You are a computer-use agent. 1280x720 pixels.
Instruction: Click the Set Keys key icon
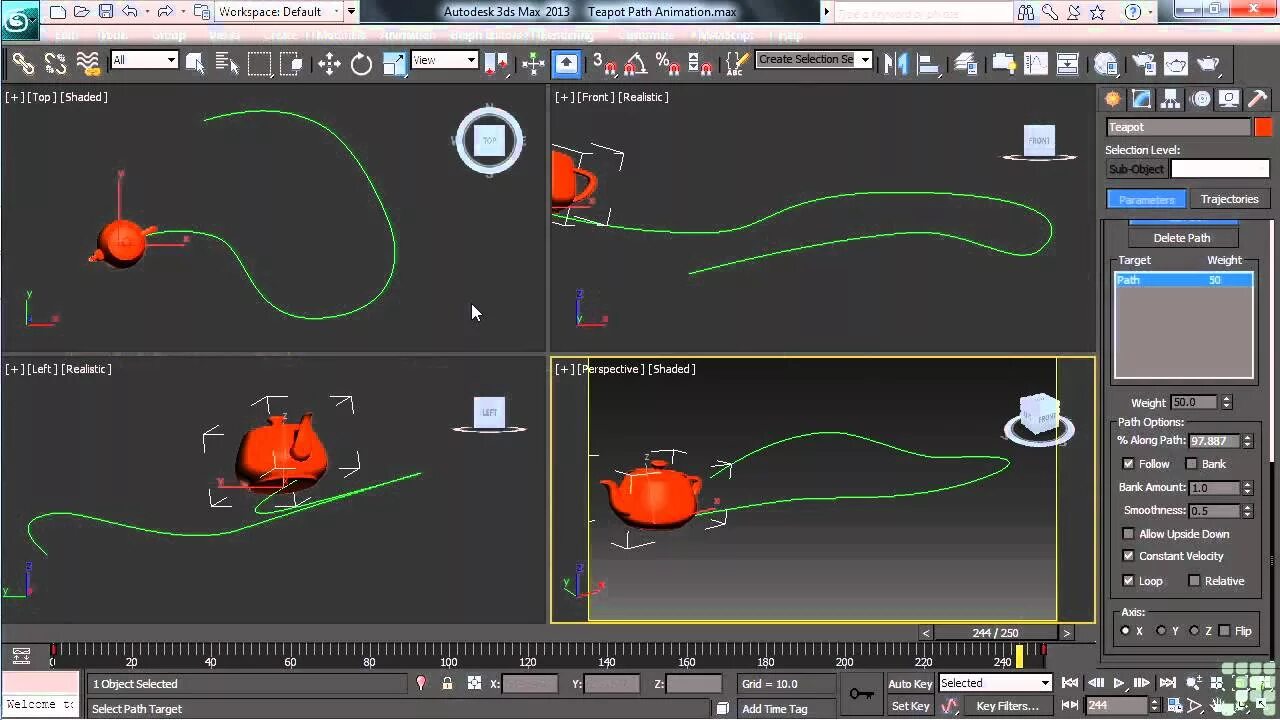[861, 694]
